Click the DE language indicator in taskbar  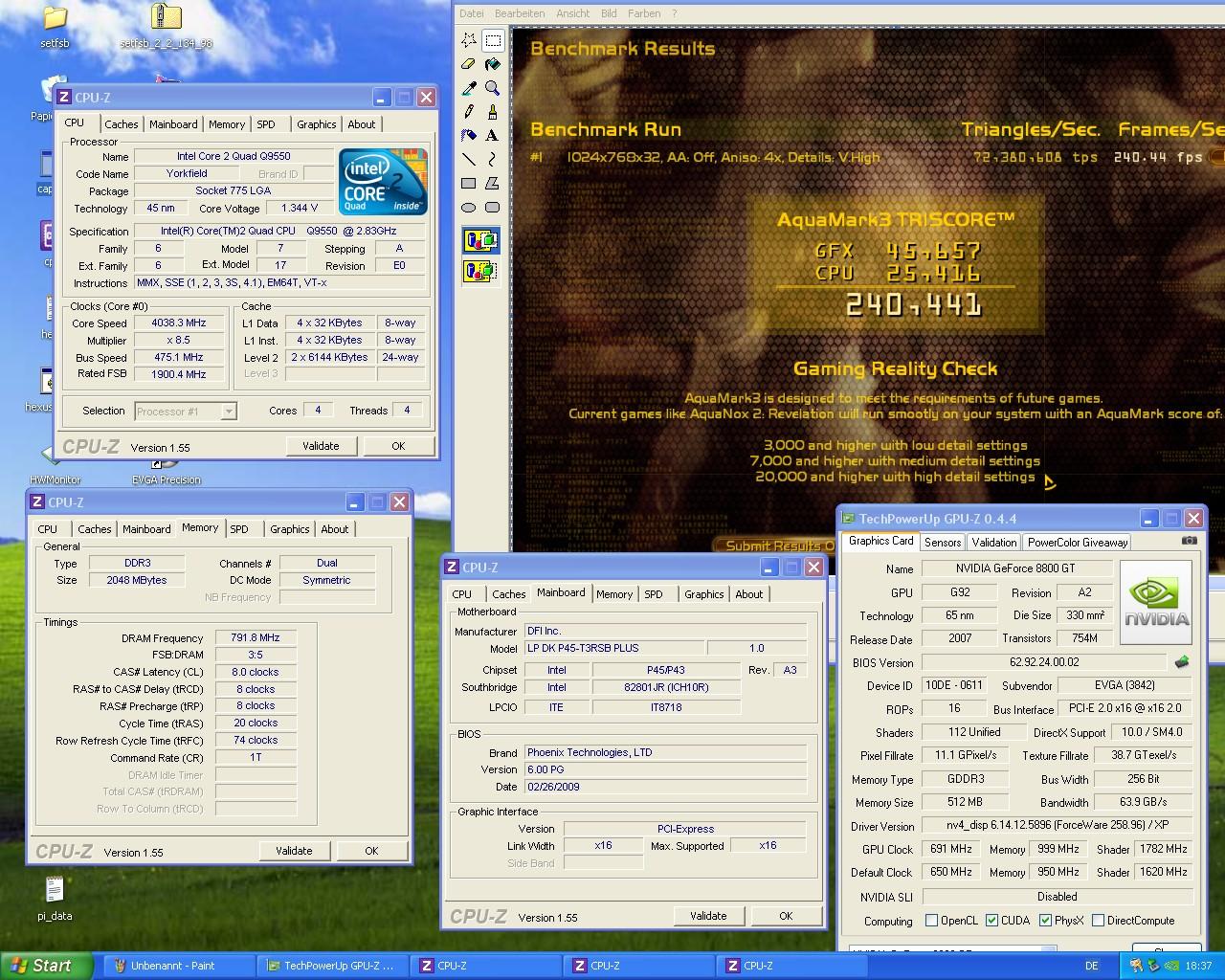1092,966
